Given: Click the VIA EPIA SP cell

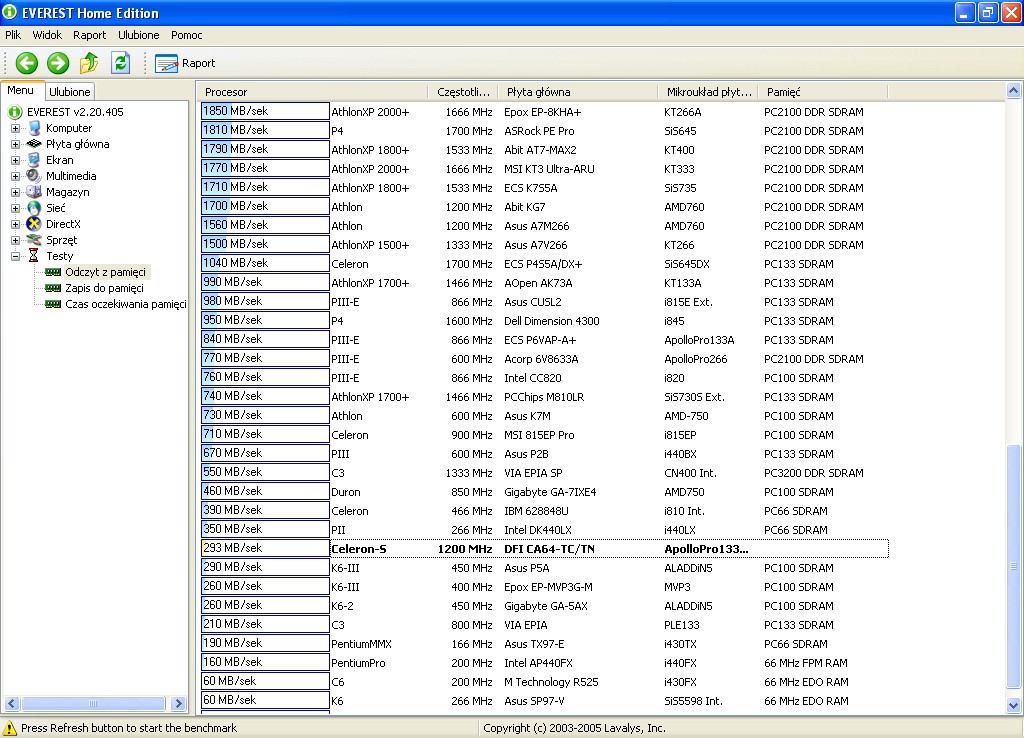Looking at the screenshot, I should tap(533, 473).
